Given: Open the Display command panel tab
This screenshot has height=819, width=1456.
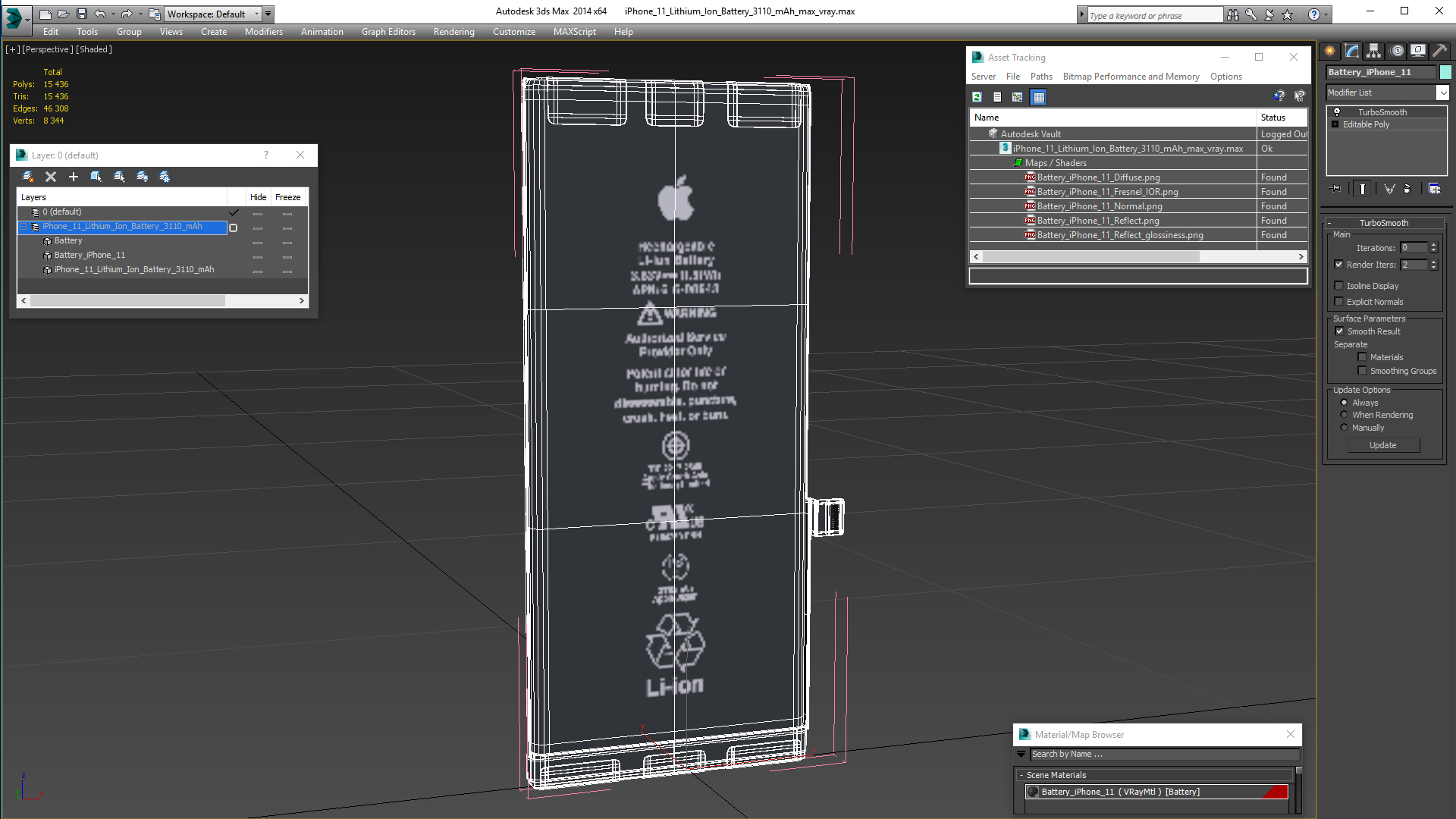Looking at the screenshot, I should [x=1418, y=51].
